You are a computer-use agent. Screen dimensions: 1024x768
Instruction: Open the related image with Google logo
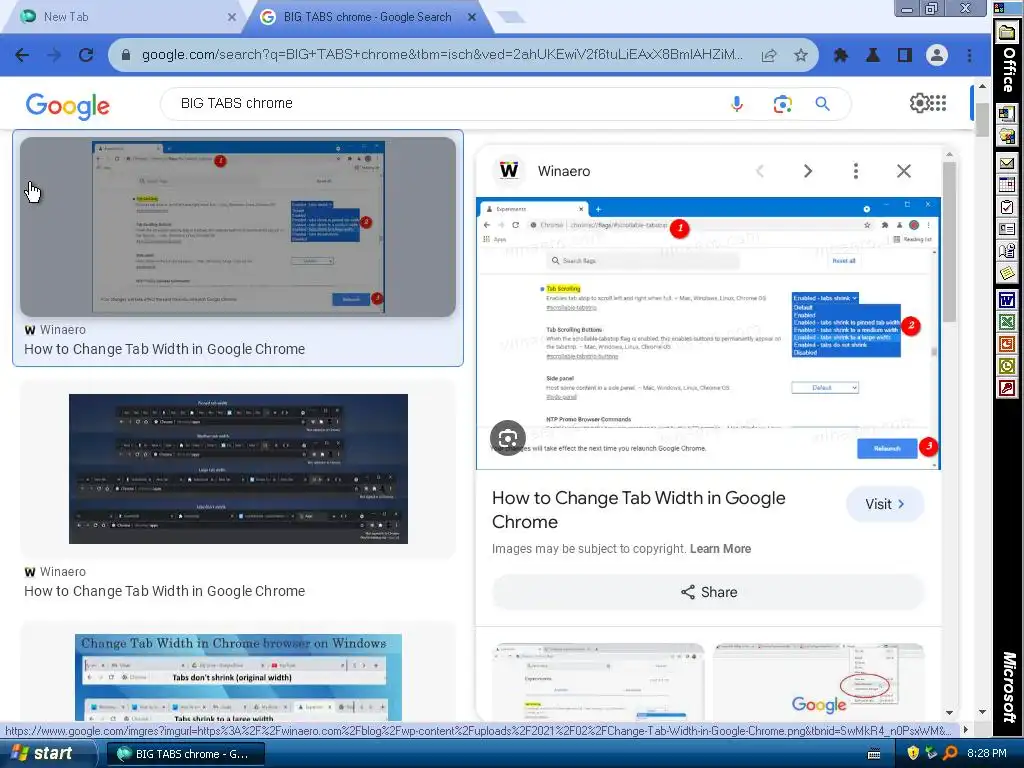[x=818, y=682]
